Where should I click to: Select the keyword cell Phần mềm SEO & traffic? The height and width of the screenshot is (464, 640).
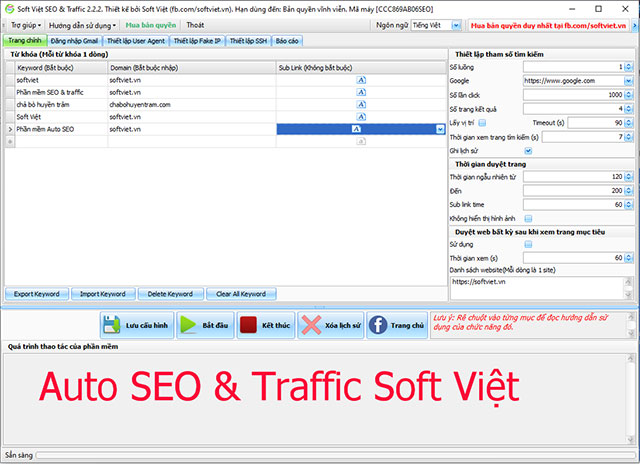point(61,92)
